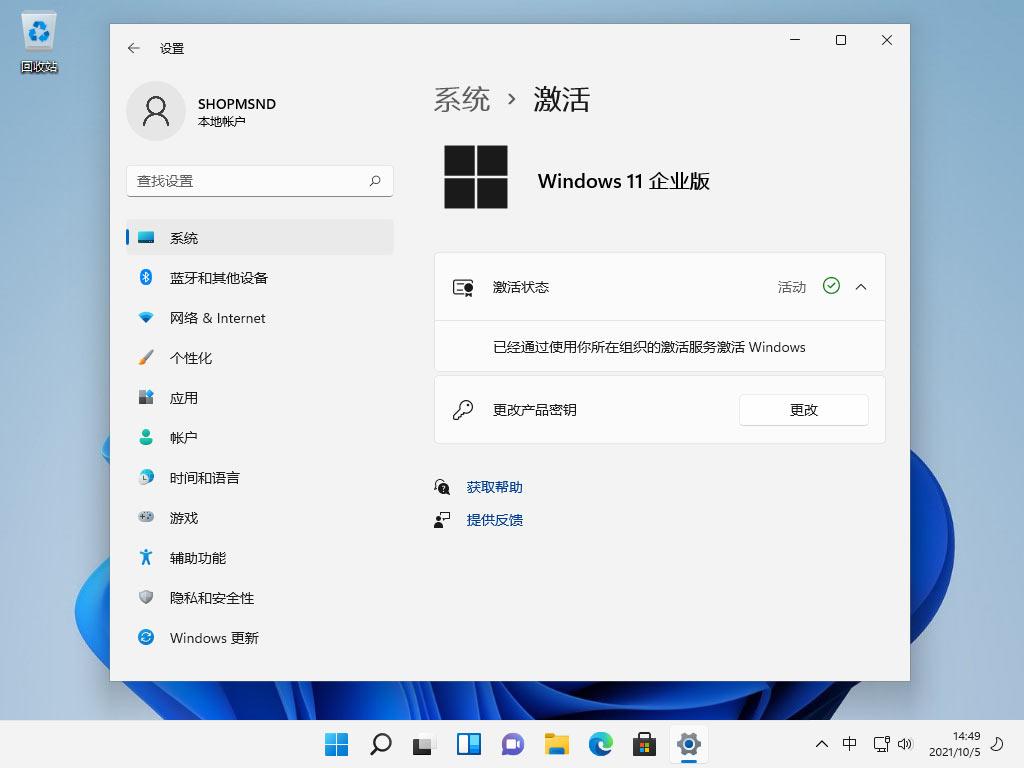Select 蓝牙和其他设备 in the sidebar
Viewport: 1024px width, 768px height.
point(218,278)
